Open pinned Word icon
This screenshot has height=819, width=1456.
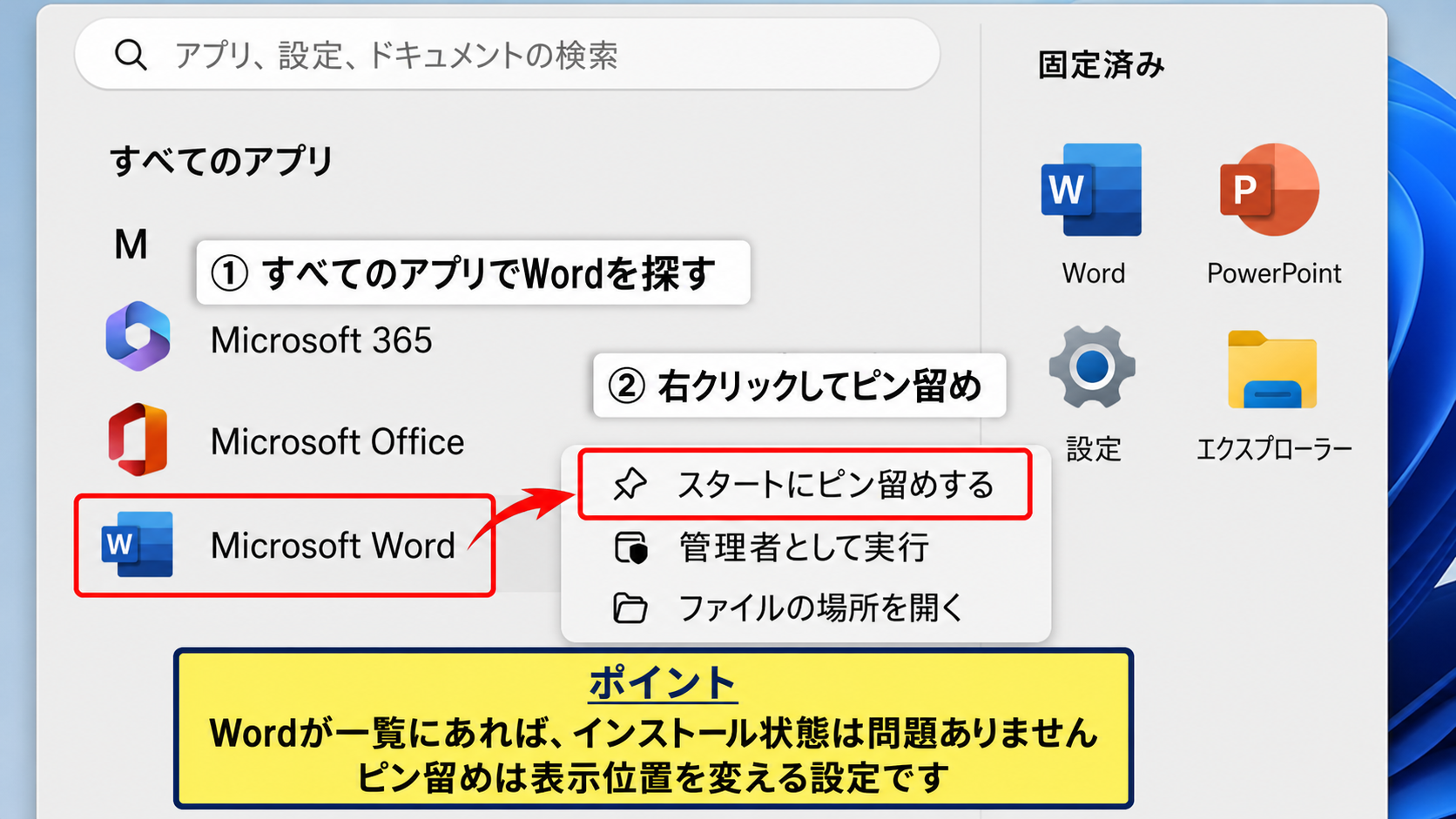pos(1092,190)
